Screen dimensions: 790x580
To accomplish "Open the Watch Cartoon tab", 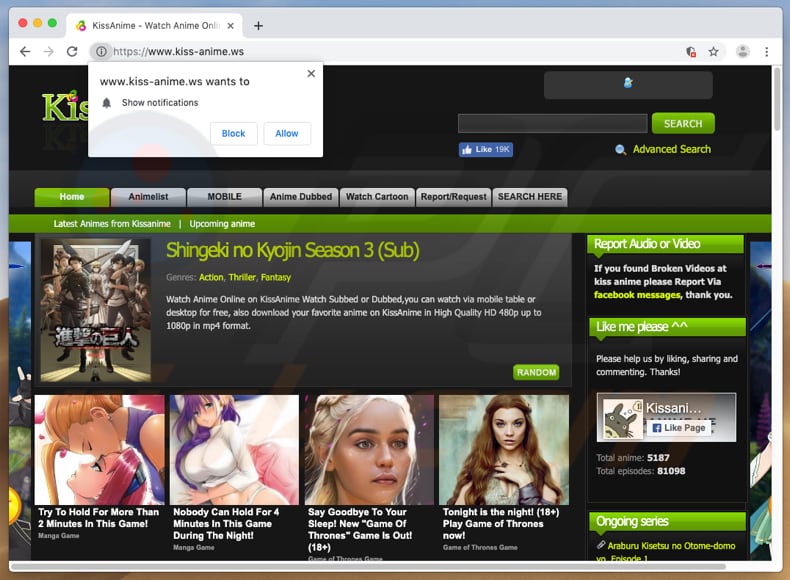I will (377, 197).
